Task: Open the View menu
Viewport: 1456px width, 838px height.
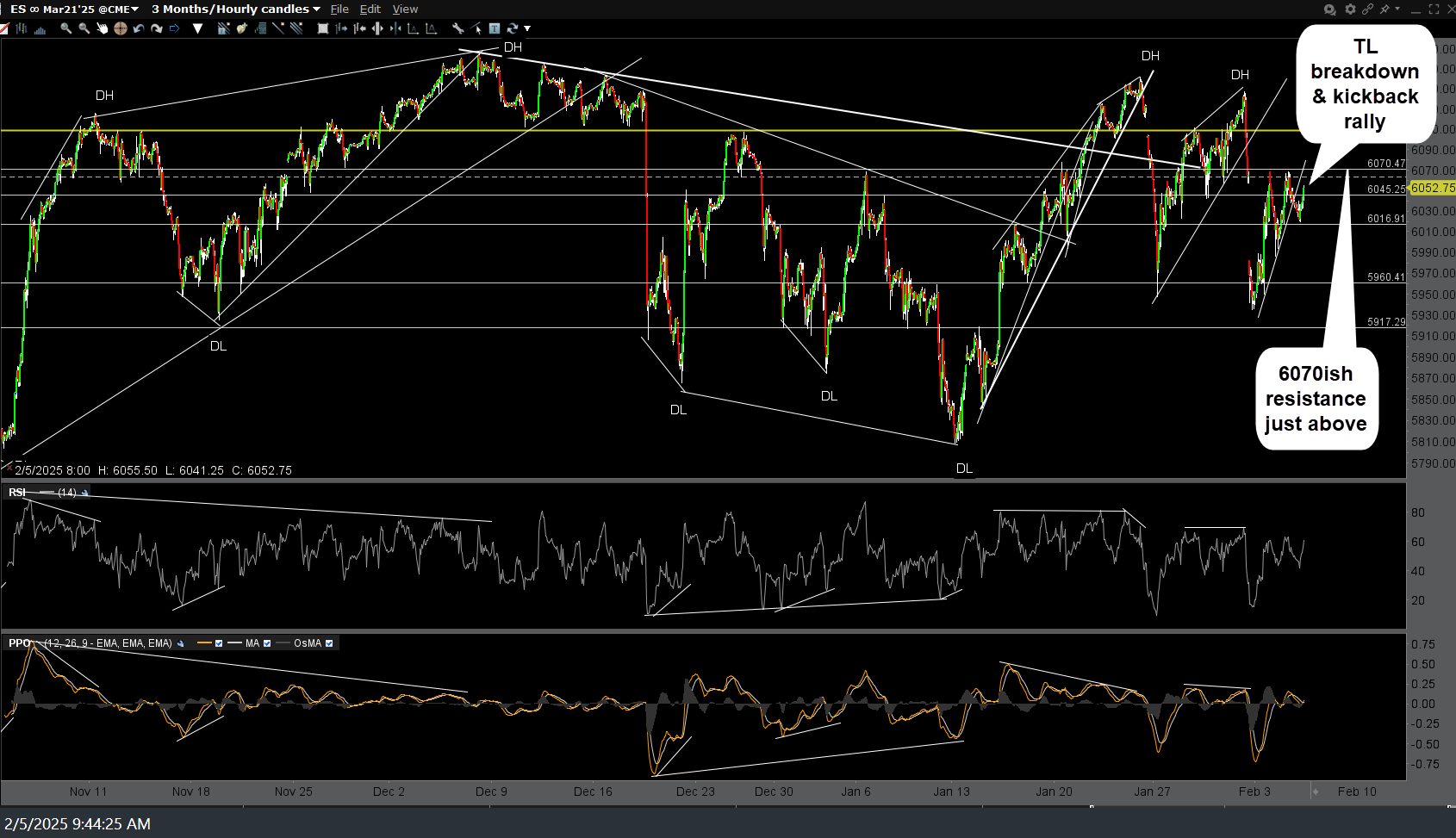Action: (x=405, y=9)
